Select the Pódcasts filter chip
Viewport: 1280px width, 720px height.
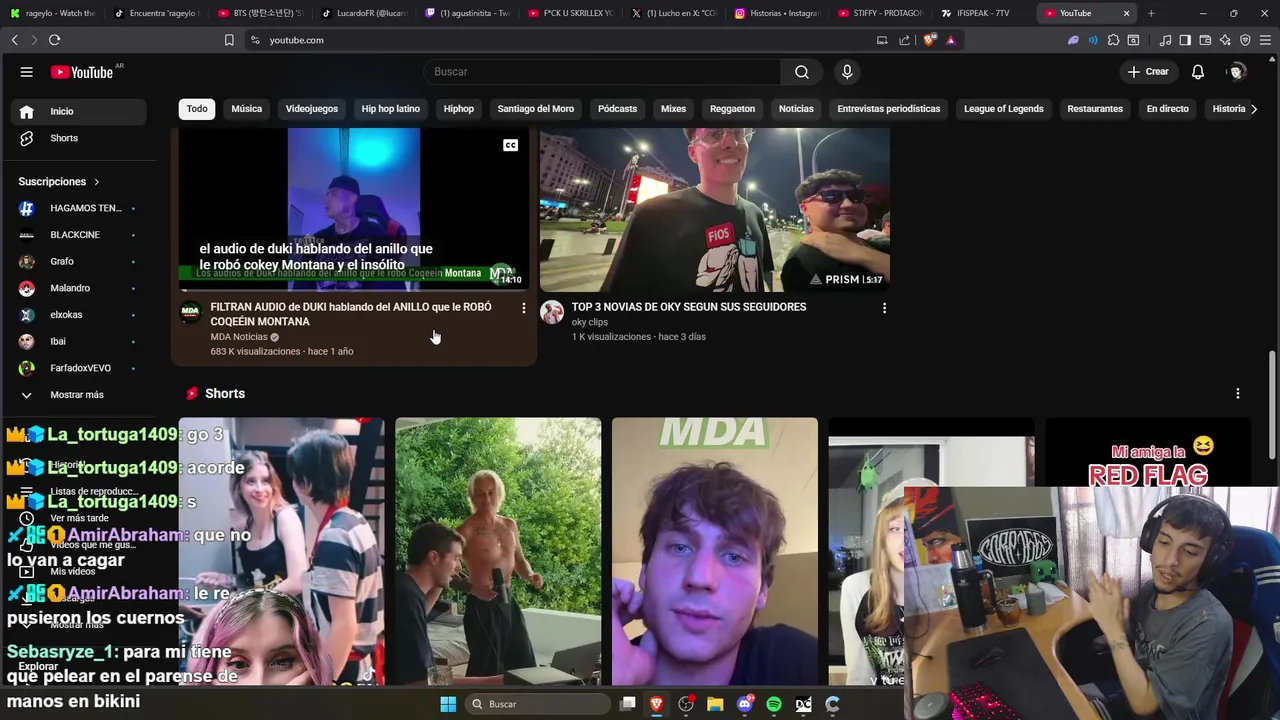tap(617, 109)
